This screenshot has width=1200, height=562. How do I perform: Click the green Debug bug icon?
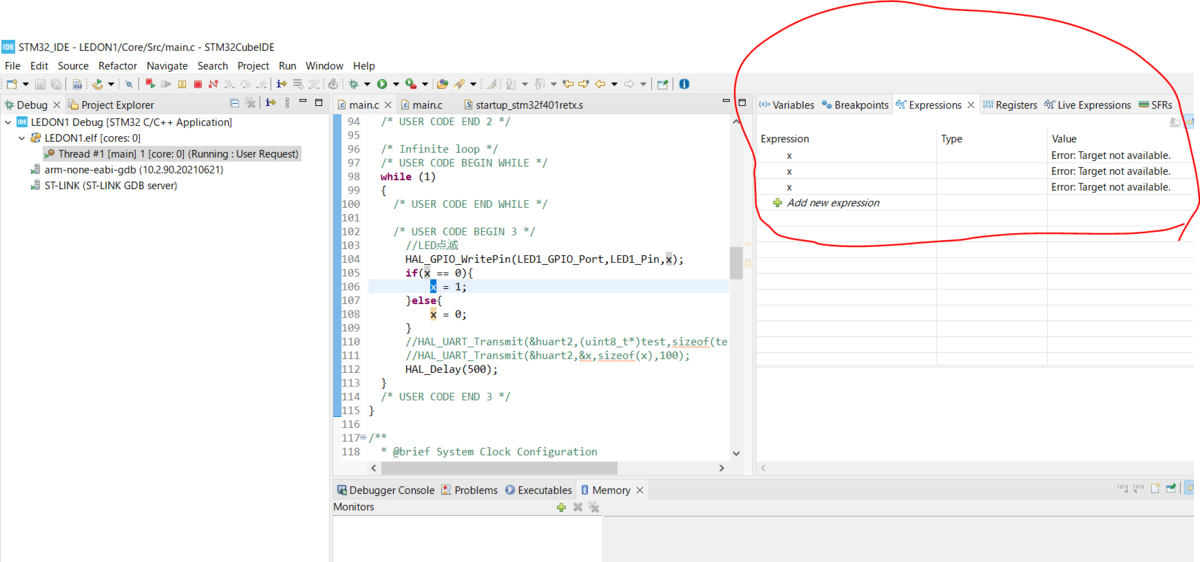coord(353,85)
